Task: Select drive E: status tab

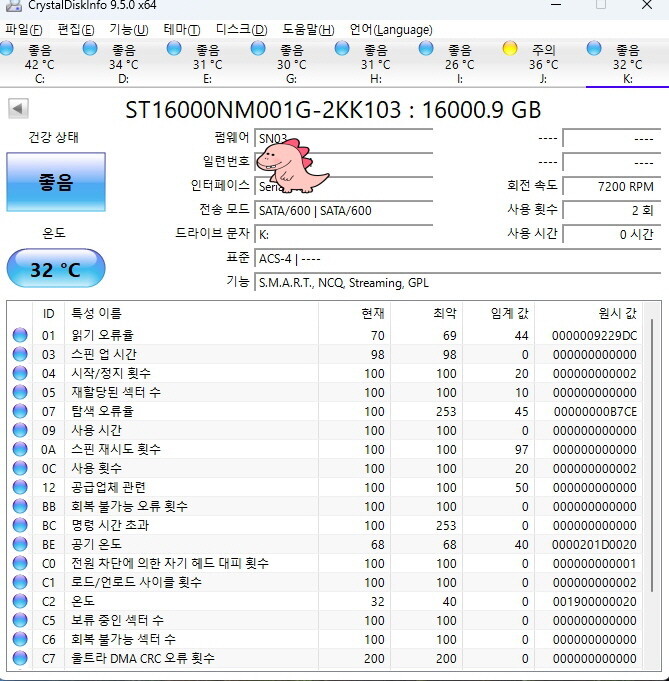Action: [x=200, y=63]
